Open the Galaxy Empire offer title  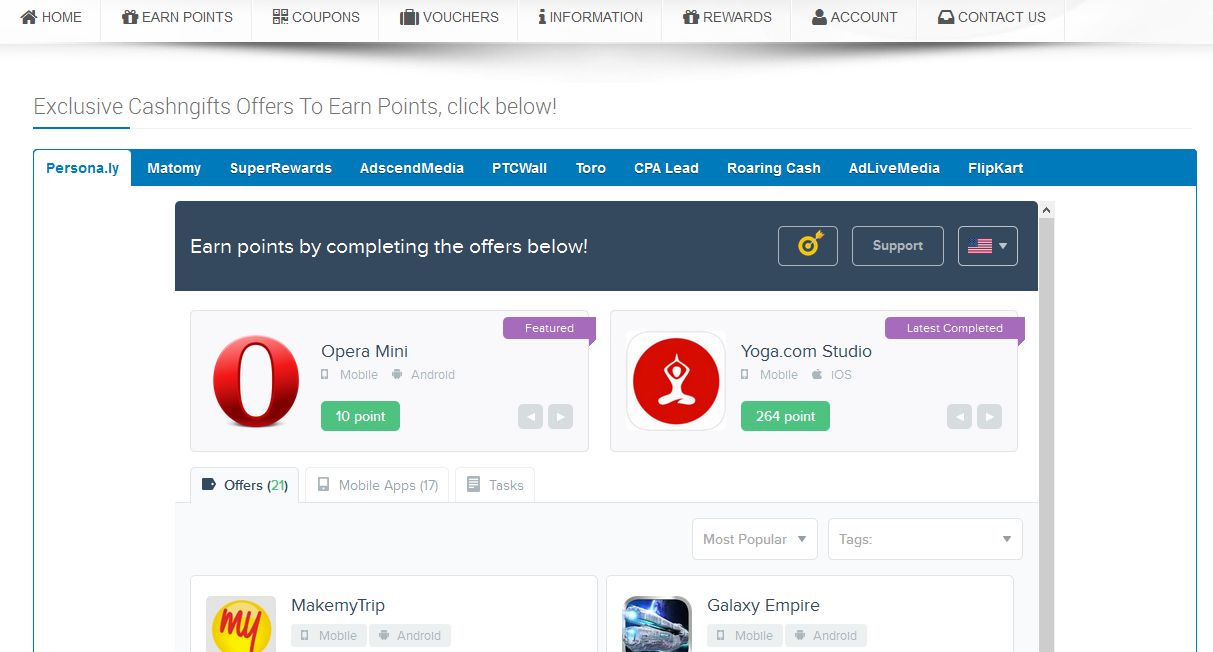763,605
